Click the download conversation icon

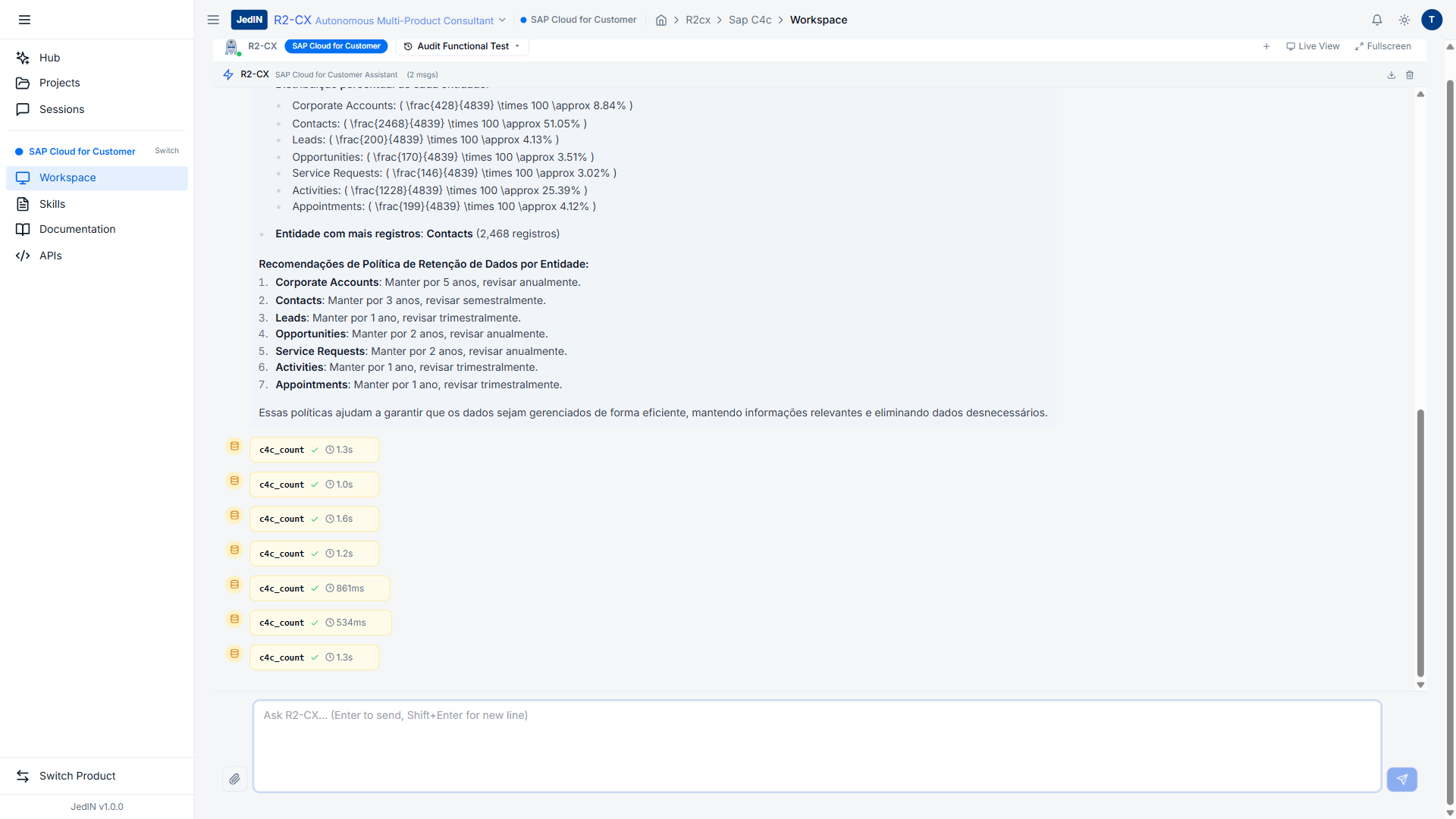(x=1392, y=75)
